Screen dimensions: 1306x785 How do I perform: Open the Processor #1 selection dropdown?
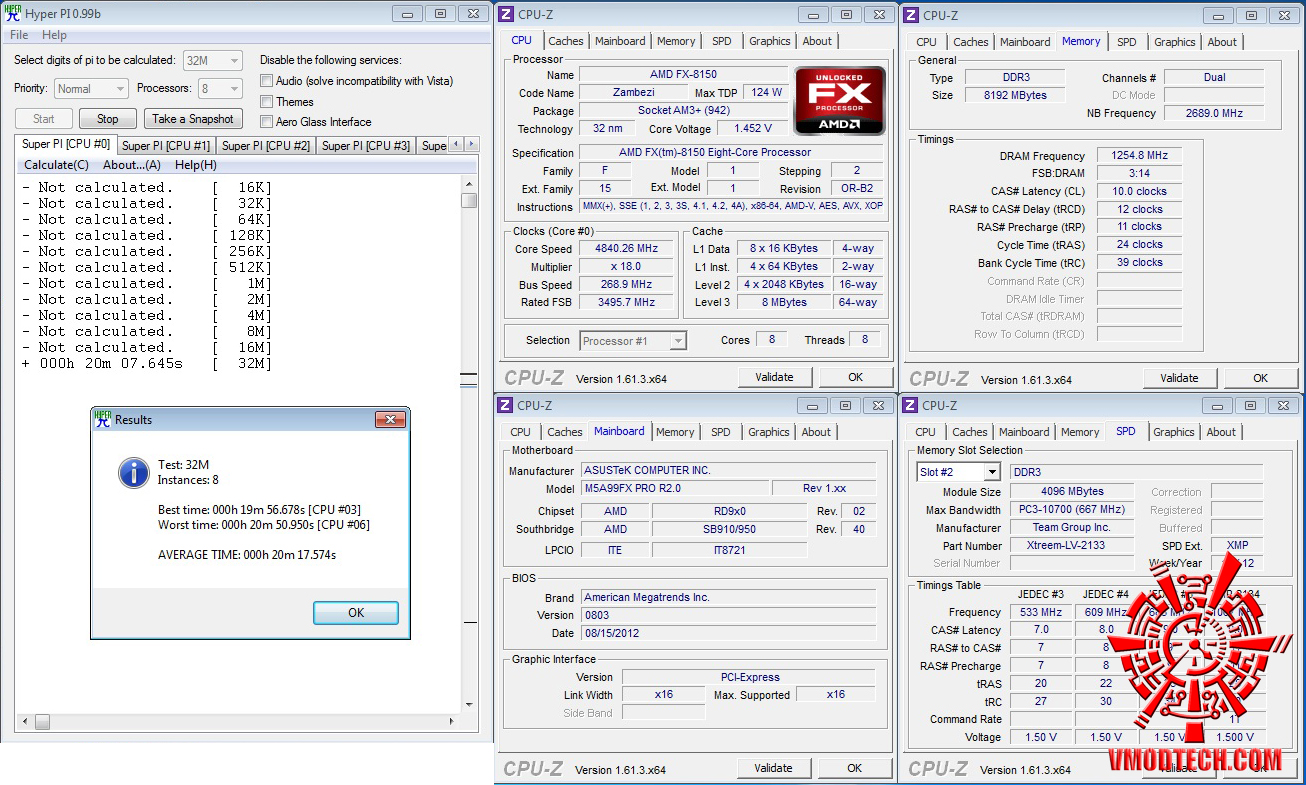(633, 341)
